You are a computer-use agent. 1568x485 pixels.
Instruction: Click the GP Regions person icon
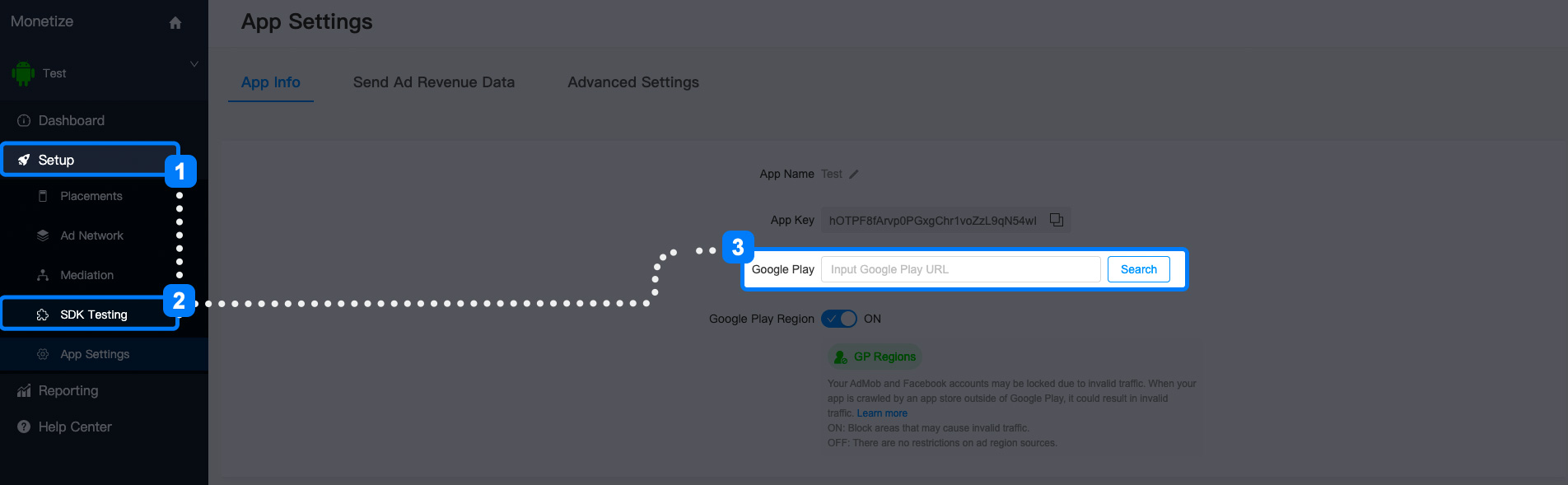coord(840,357)
